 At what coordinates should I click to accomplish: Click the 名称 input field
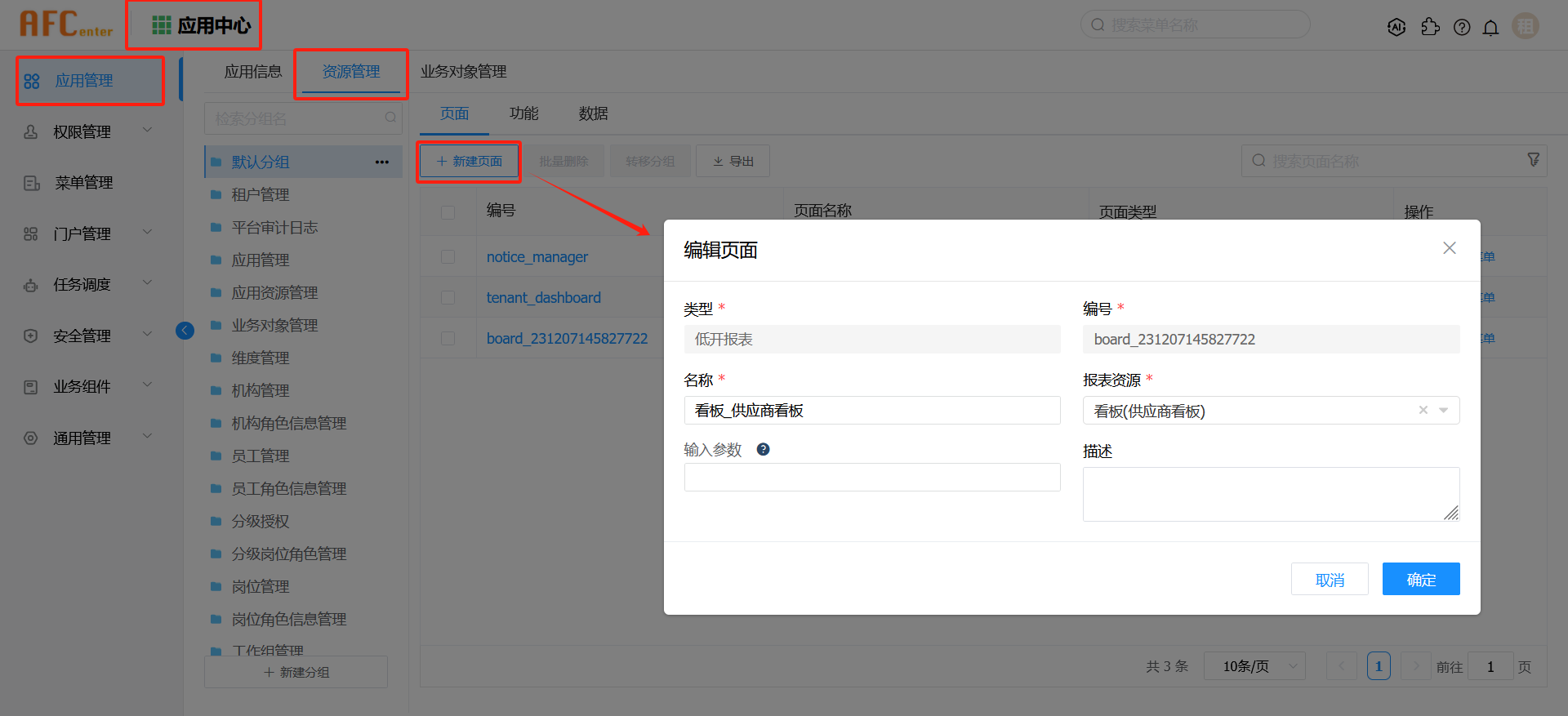click(x=871, y=410)
